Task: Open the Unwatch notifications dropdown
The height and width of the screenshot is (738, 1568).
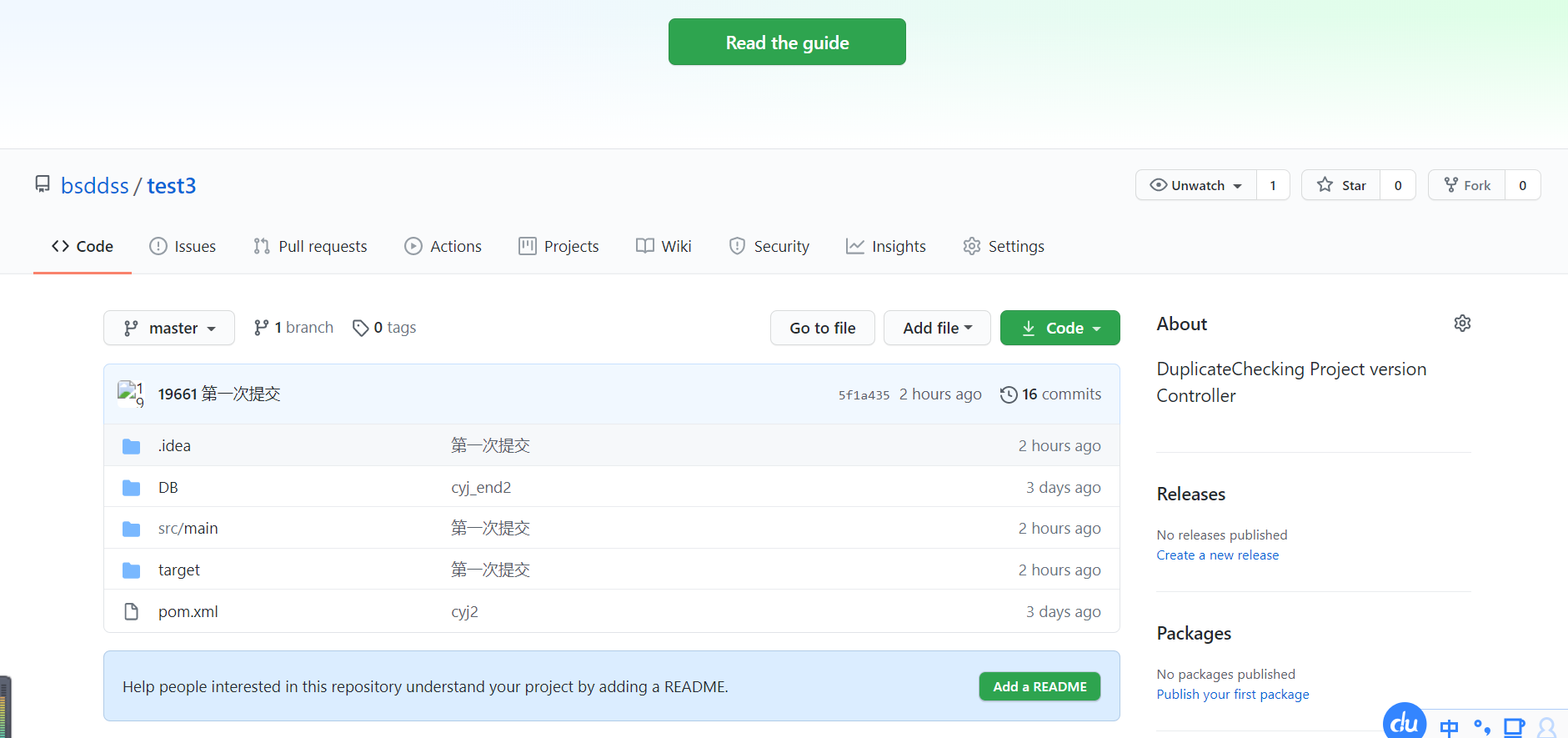Action: [1196, 185]
